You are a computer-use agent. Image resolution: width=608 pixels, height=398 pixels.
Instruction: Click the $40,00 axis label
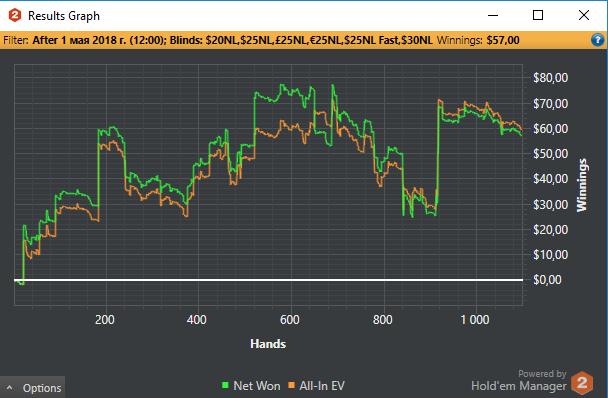(551, 179)
